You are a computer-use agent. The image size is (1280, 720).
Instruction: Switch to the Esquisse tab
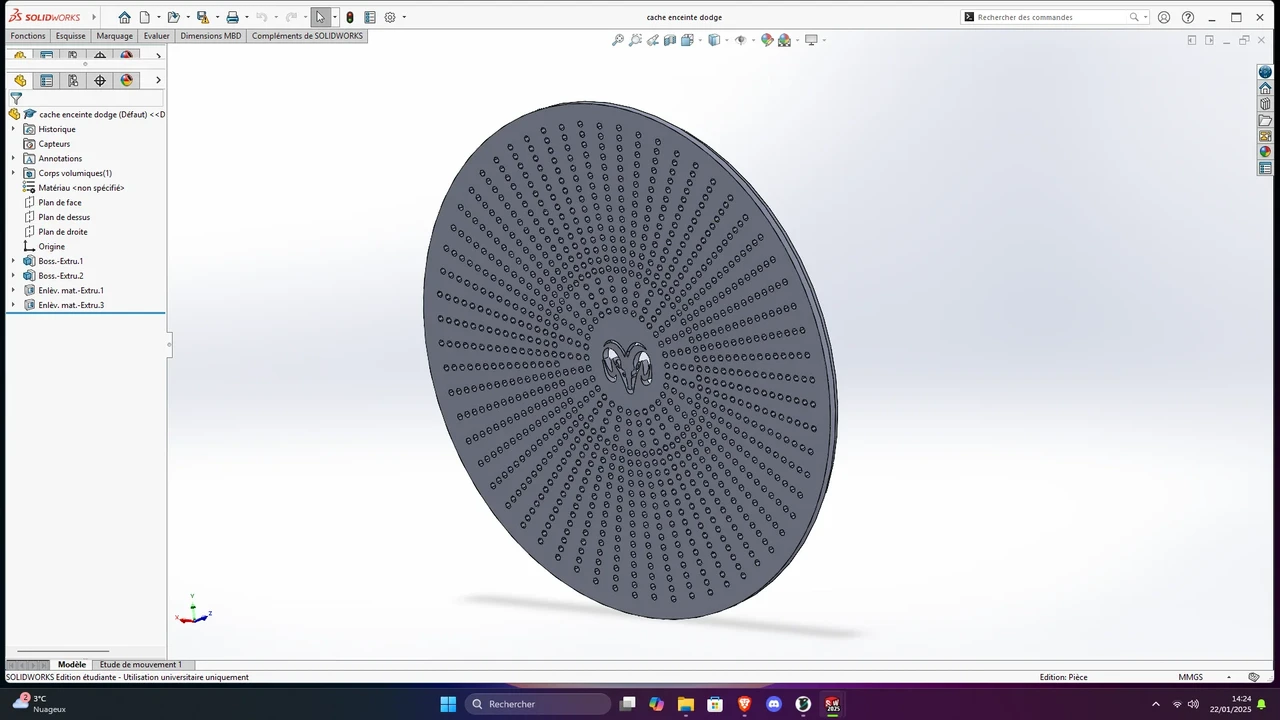point(70,36)
